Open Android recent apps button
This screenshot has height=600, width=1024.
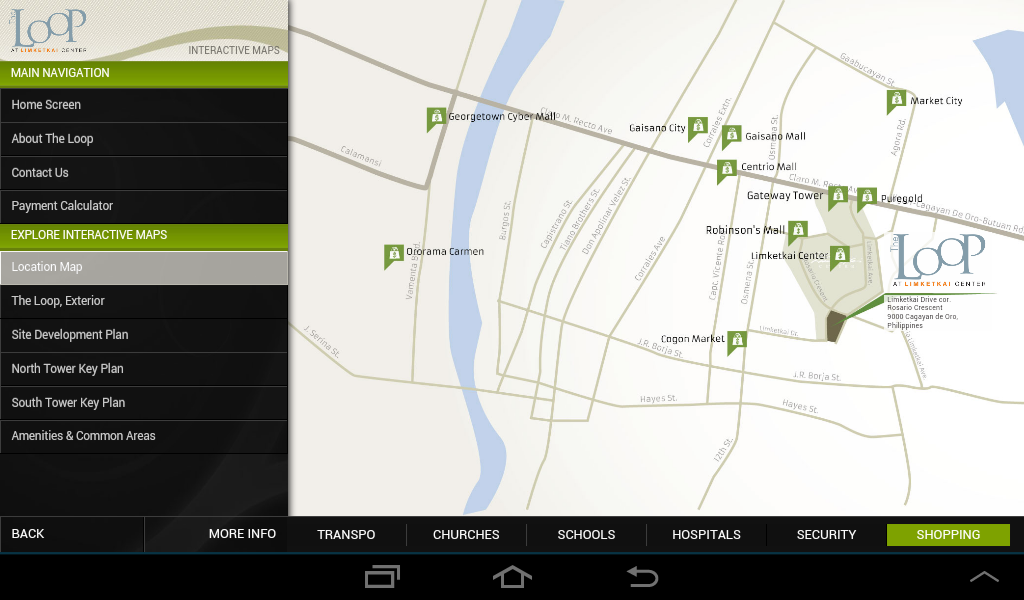tap(382, 576)
